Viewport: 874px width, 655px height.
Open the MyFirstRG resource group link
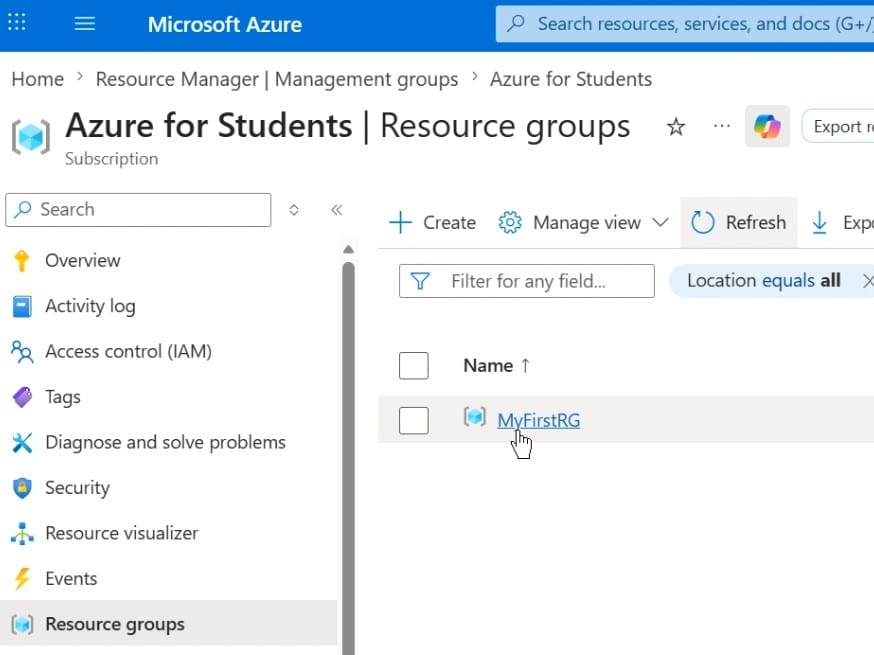pos(538,420)
